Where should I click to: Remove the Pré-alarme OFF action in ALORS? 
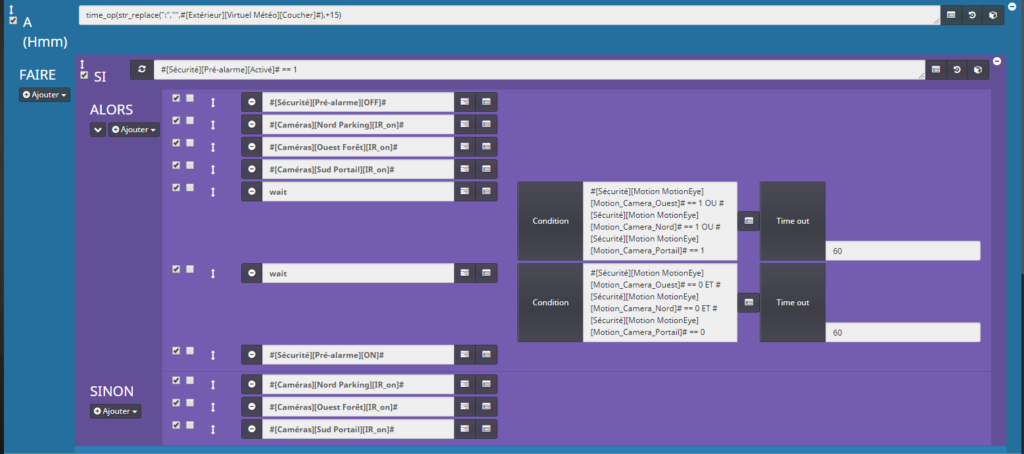(251, 102)
